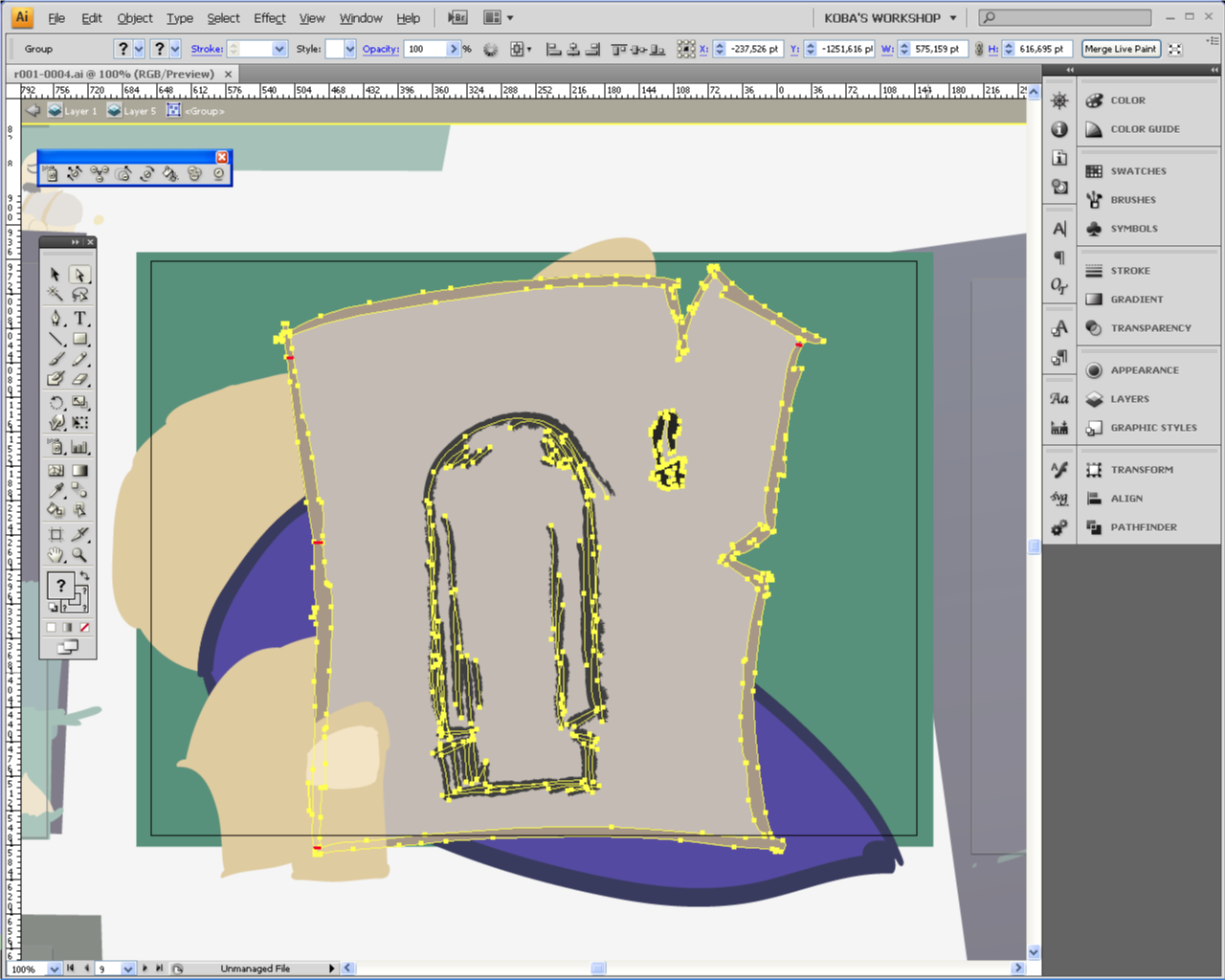Toggle constrain width and height proportions
Image resolution: width=1225 pixels, height=980 pixels.
979,49
